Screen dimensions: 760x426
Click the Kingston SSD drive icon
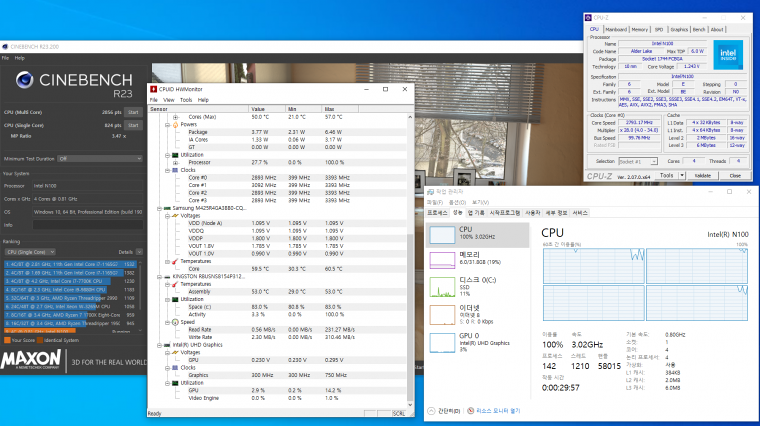pyautogui.click(x=167, y=277)
